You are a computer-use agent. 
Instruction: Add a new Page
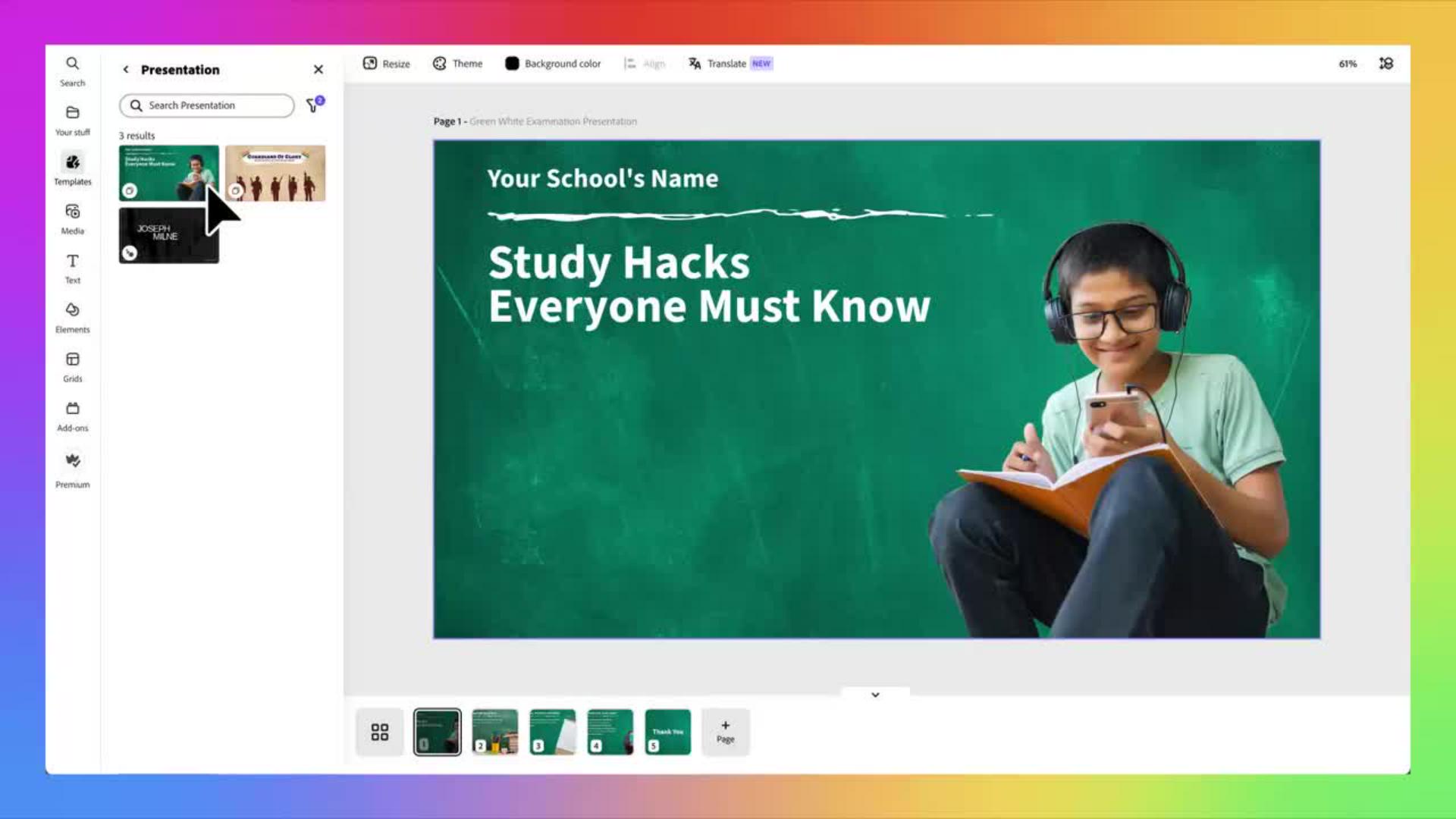point(725,732)
